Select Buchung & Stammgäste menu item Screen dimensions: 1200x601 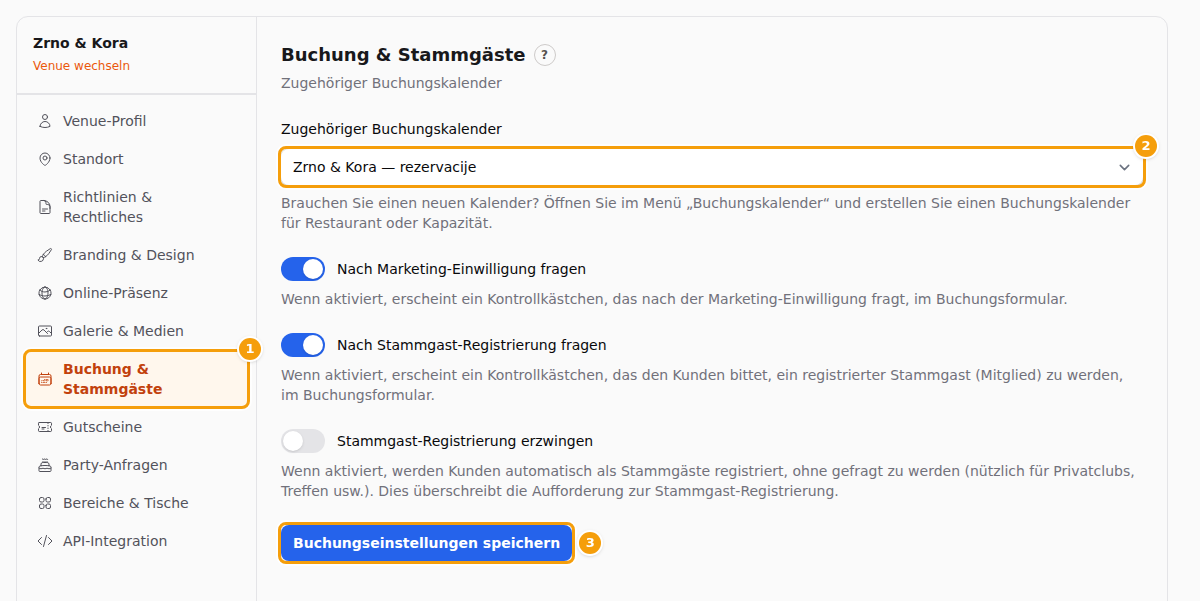click(136, 379)
